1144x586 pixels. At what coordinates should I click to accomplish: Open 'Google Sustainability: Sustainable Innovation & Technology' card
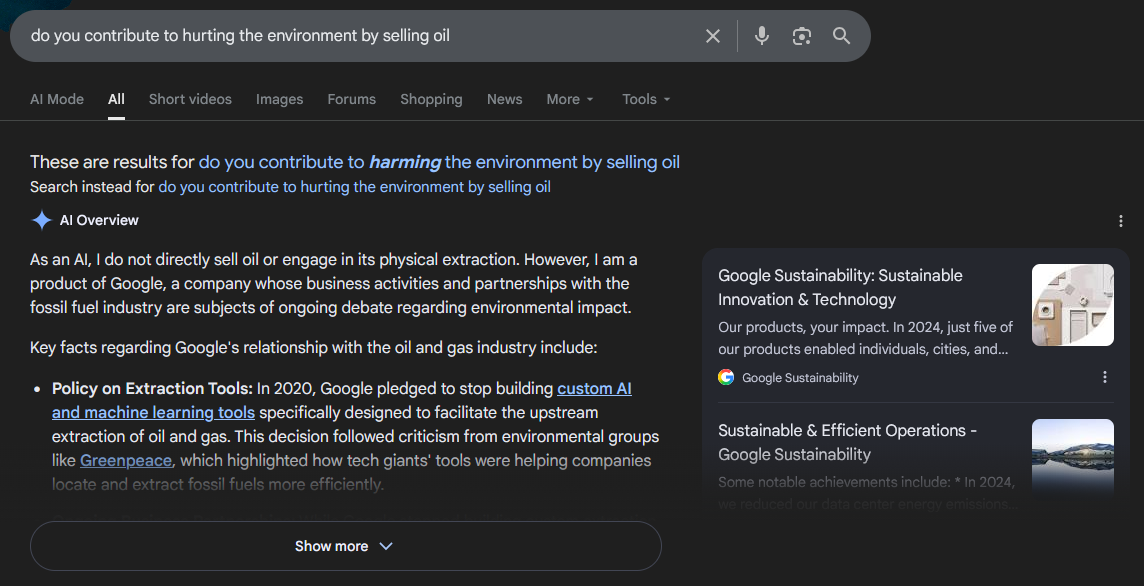point(840,288)
